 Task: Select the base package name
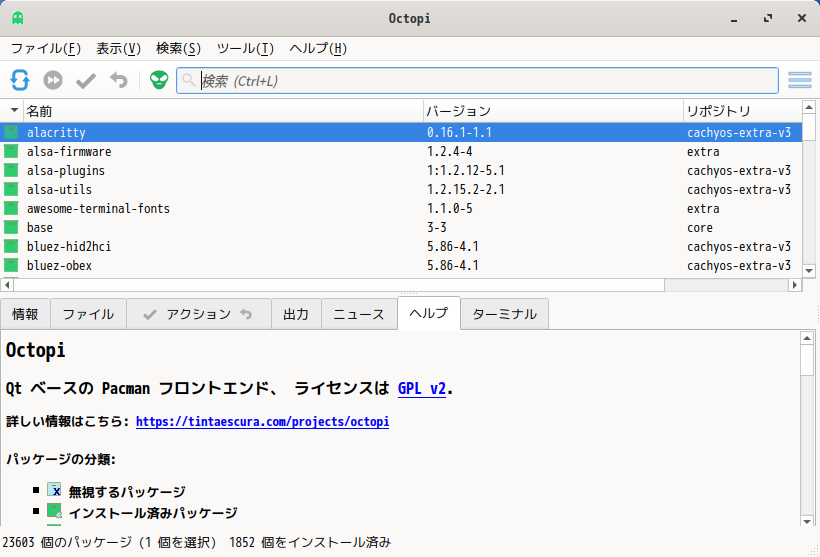40,228
